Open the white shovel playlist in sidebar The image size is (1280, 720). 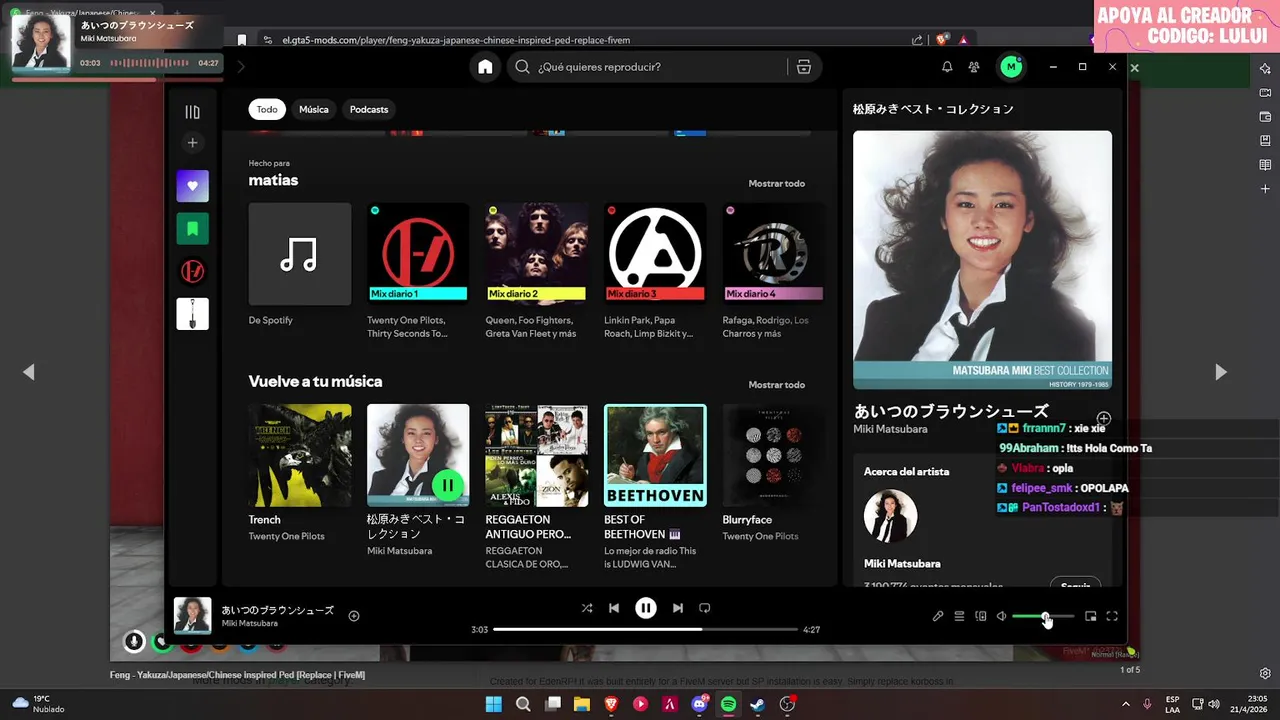pyautogui.click(x=193, y=314)
